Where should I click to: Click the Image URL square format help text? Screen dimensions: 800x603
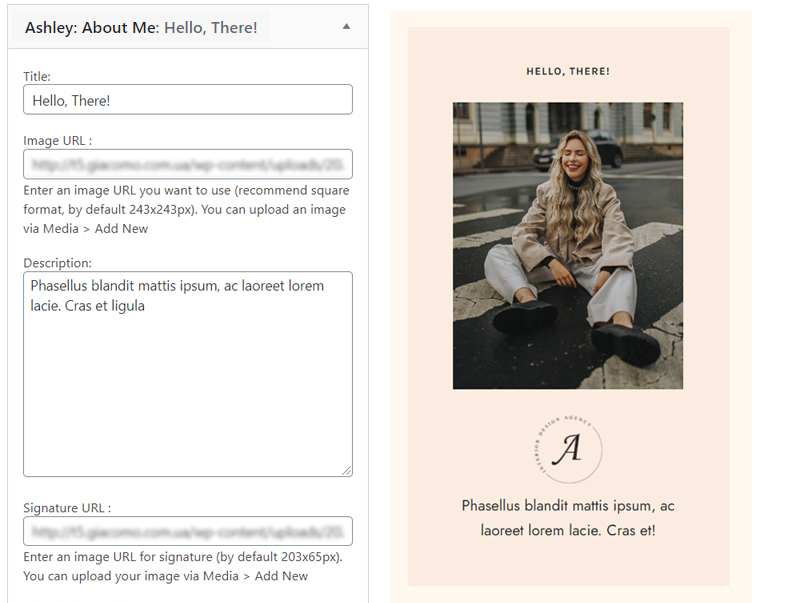click(x=187, y=209)
